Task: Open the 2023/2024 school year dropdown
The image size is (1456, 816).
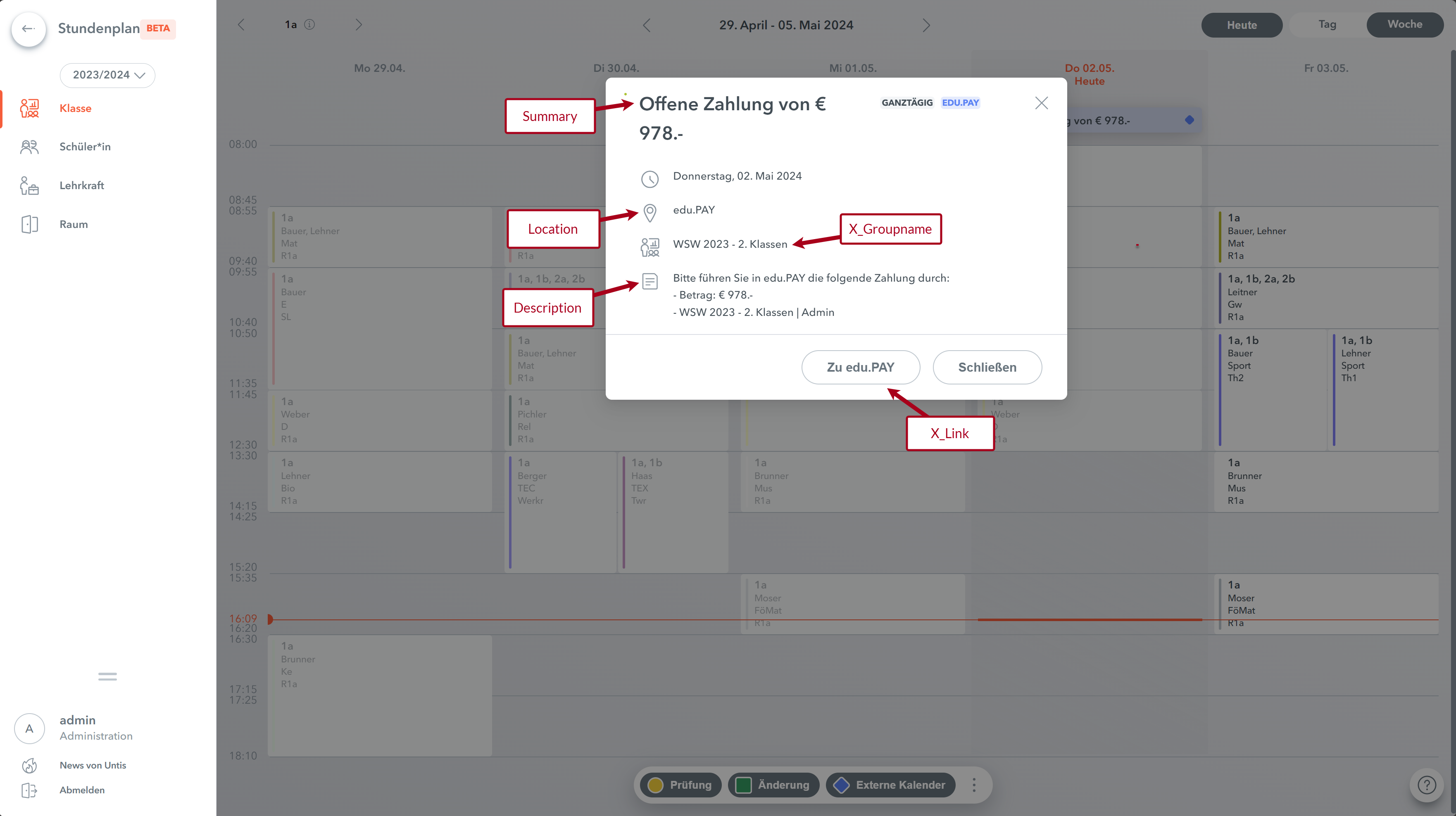Action: 107,75
